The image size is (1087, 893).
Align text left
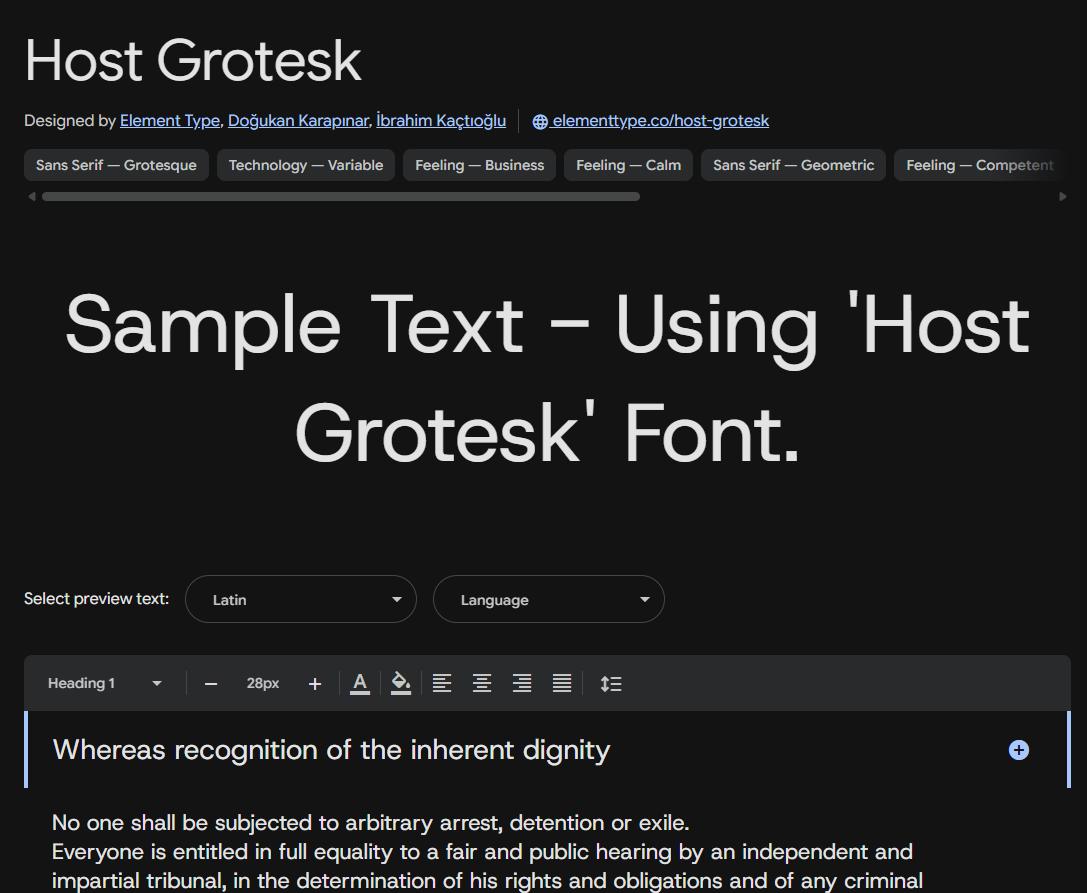tap(442, 684)
